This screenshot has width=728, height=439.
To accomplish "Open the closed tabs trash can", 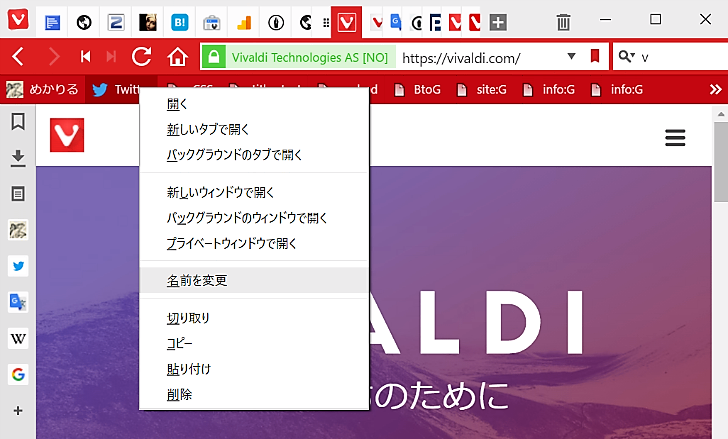I will [x=563, y=22].
